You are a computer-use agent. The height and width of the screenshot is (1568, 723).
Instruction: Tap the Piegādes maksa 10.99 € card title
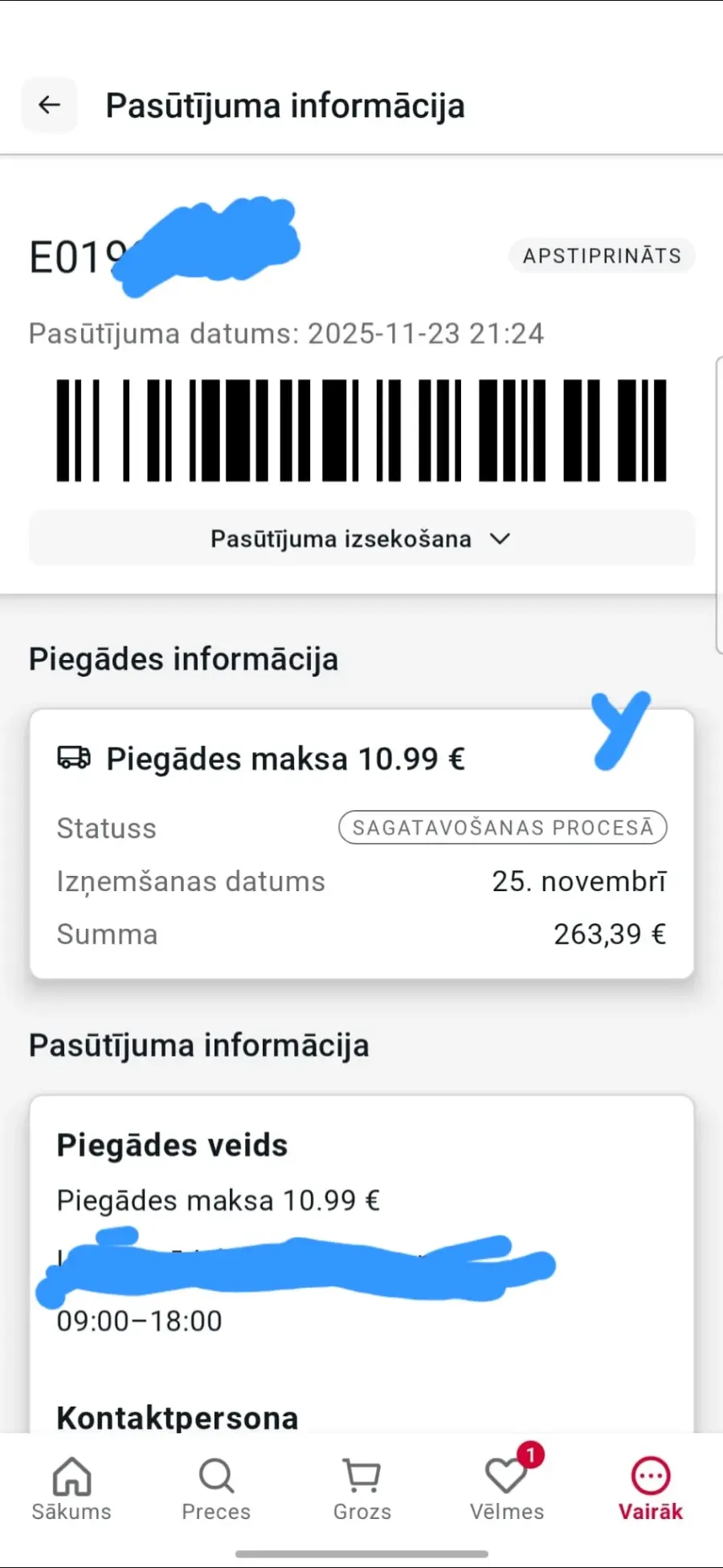285,759
